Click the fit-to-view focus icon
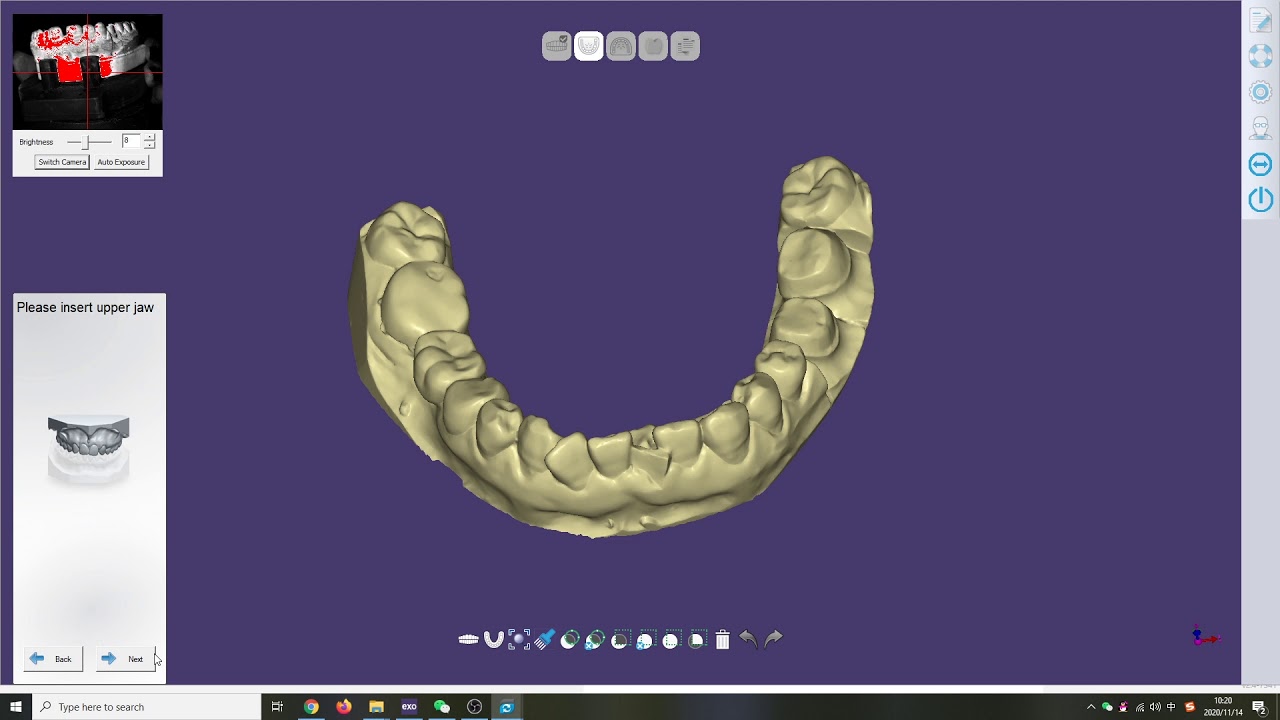 pyautogui.click(x=519, y=640)
